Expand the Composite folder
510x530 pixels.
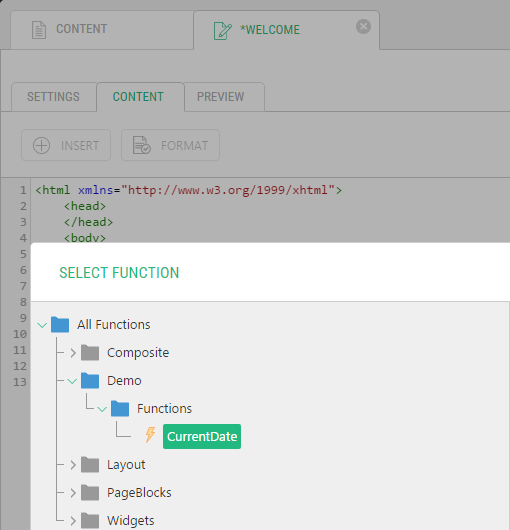[73, 353]
